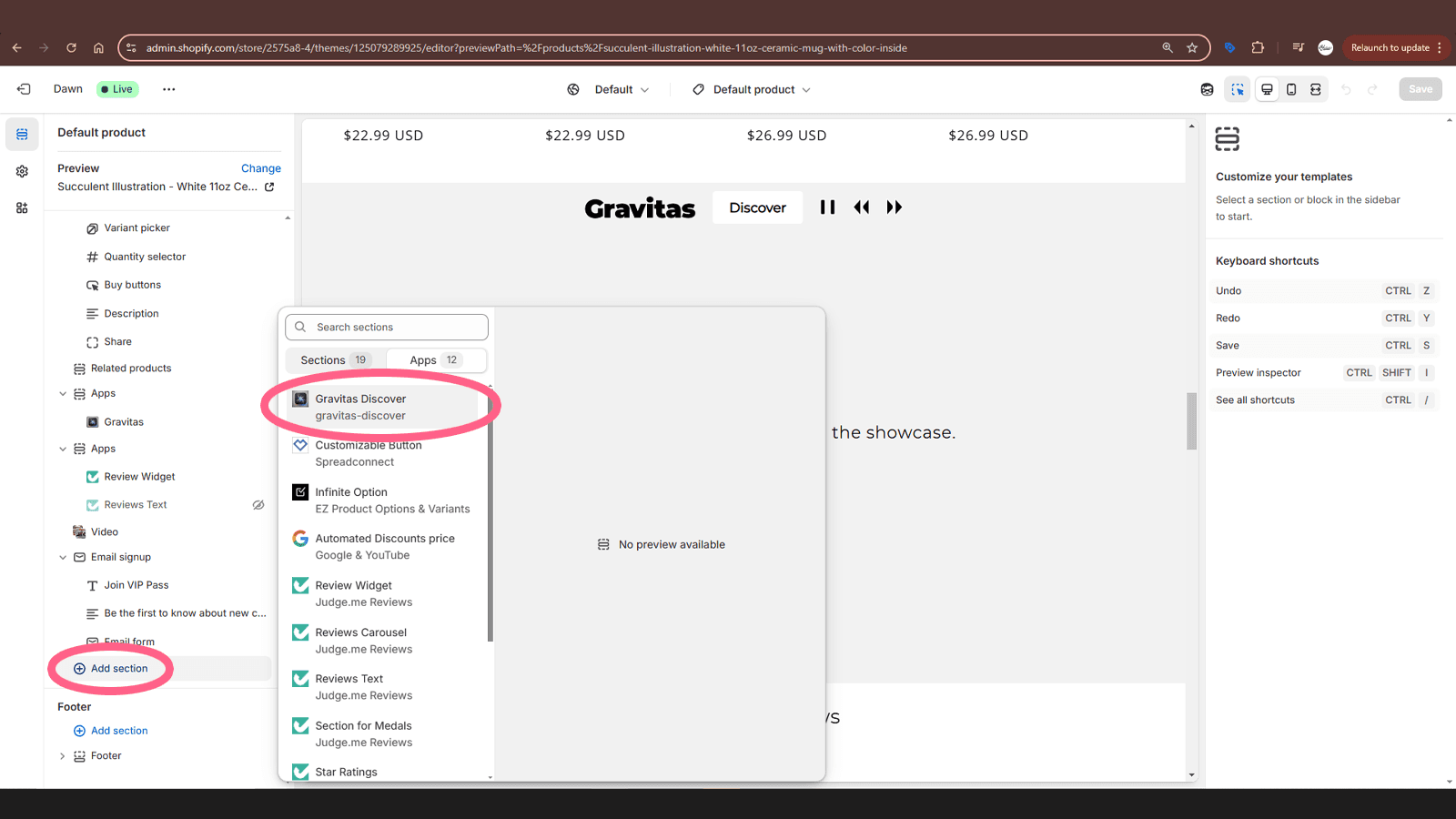Open the browser home page icon
The image size is (1456, 819).
click(x=98, y=47)
